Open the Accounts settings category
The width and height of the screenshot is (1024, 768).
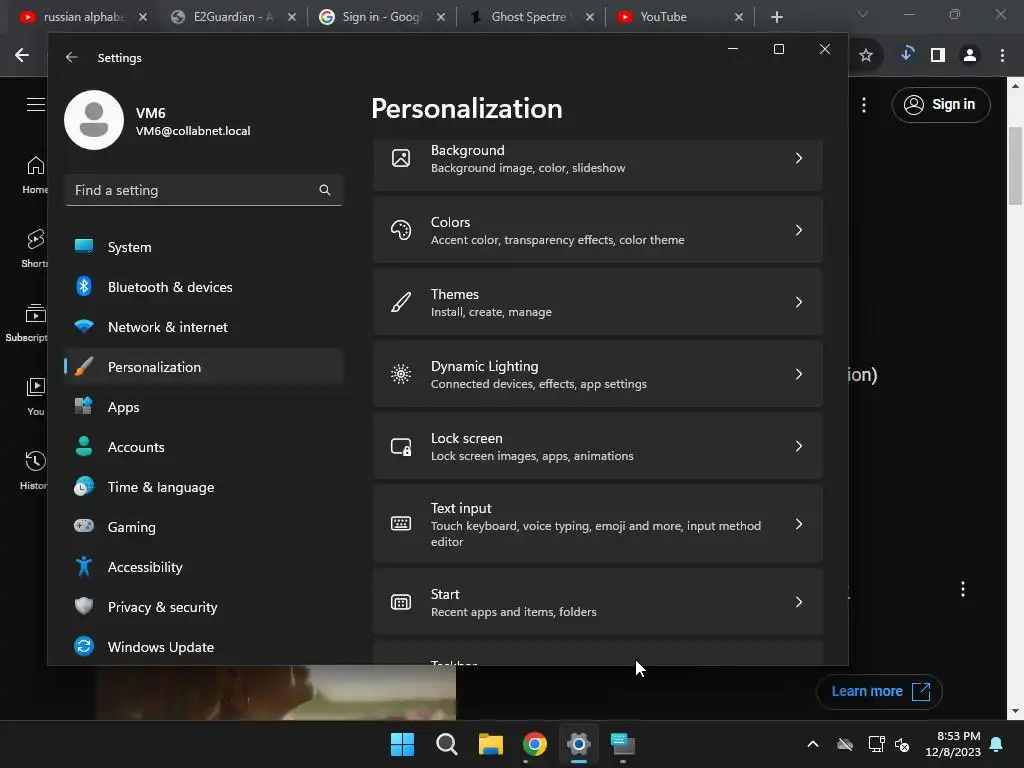(204, 447)
